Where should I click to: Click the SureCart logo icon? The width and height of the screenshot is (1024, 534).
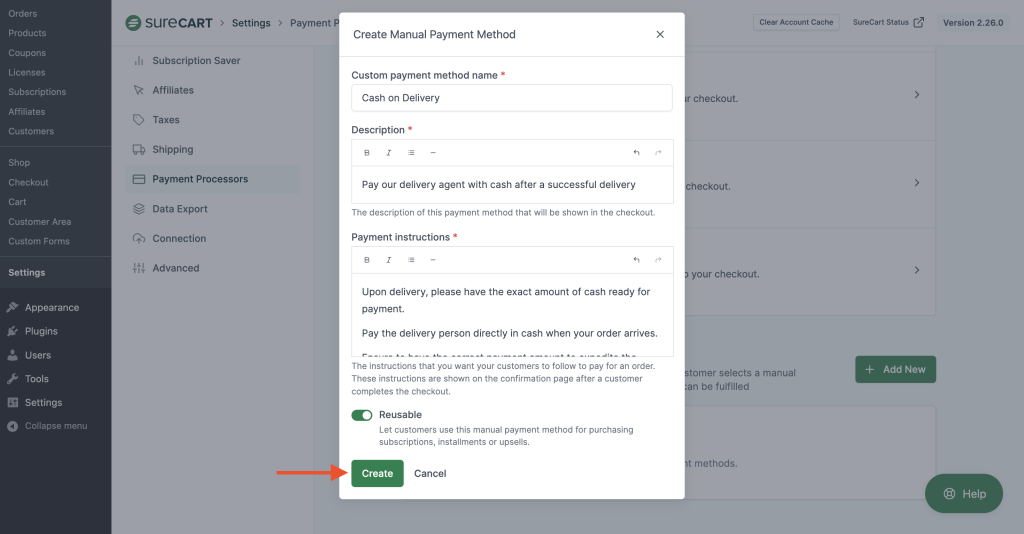[x=133, y=22]
